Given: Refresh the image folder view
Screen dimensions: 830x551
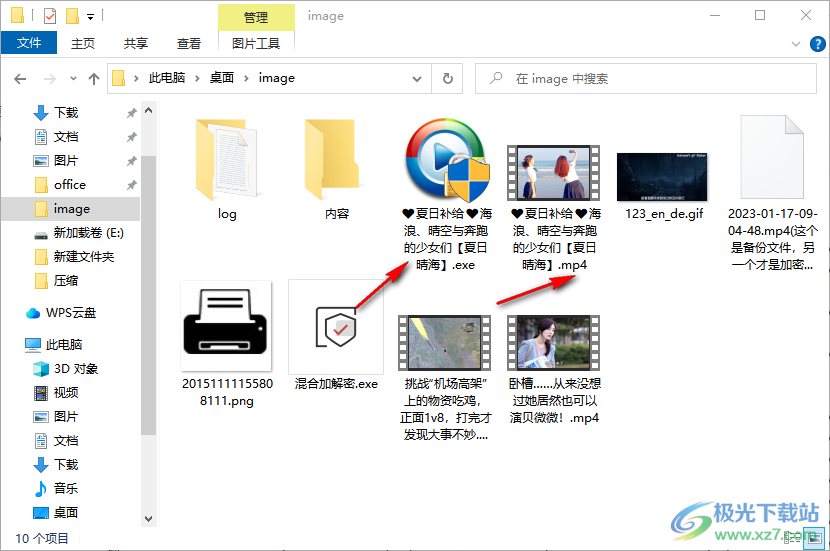Looking at the screenshot, I should pos(448,78).
